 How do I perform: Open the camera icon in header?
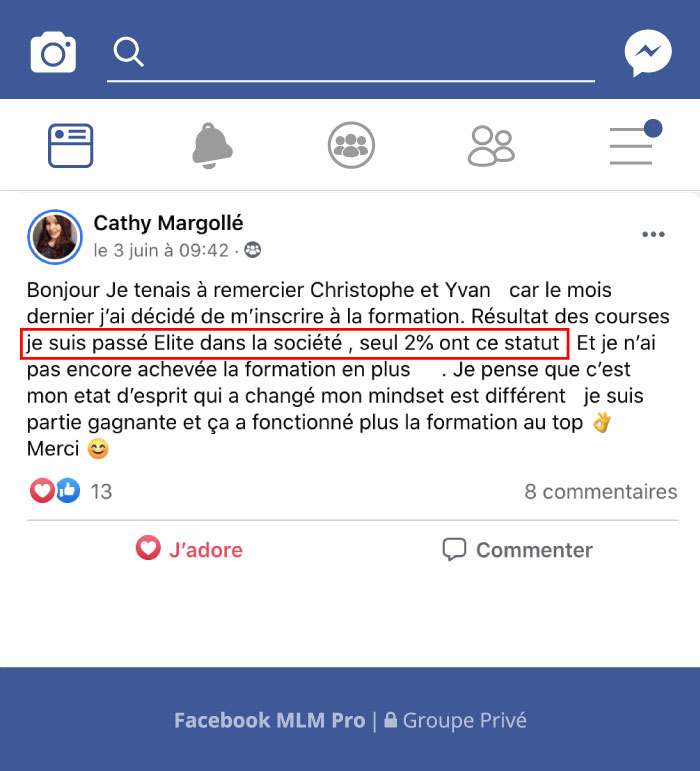(x=53, y=52)
